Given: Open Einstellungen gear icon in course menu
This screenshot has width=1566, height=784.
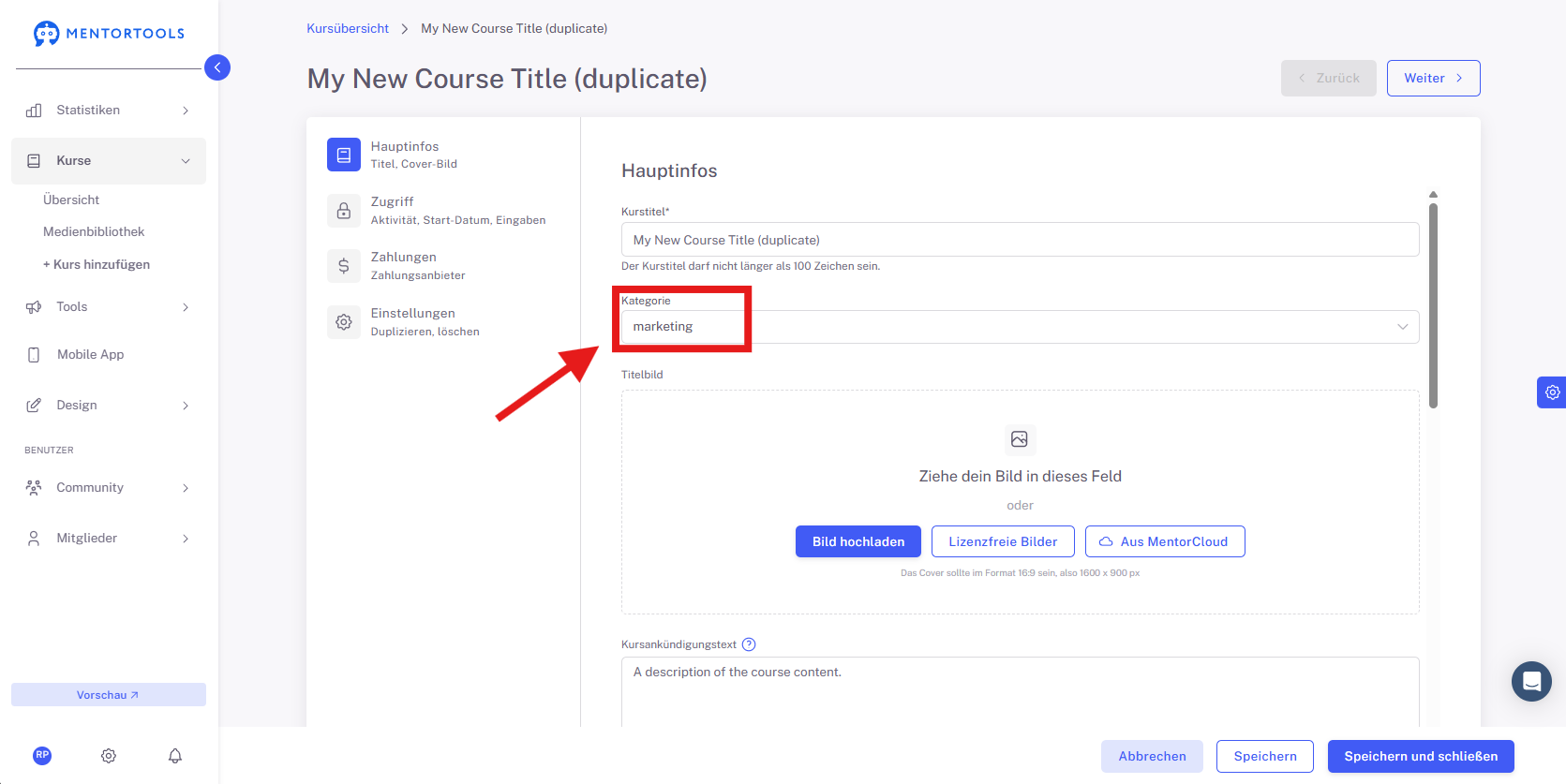Looking at the screenshot, I should point(344,322).
